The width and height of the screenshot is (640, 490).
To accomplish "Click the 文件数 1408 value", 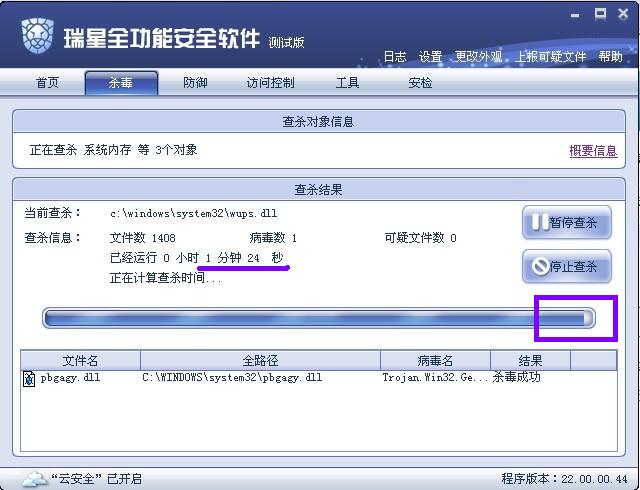I will (x=142, y=238).
